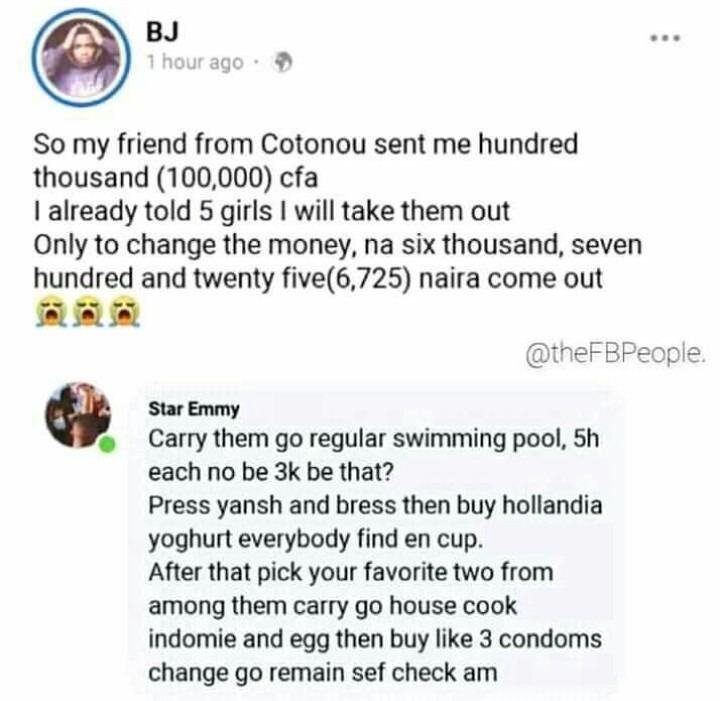720x701 pixels.
Task: Click the Star Emmy commenter name
Action: coord(194,409)
